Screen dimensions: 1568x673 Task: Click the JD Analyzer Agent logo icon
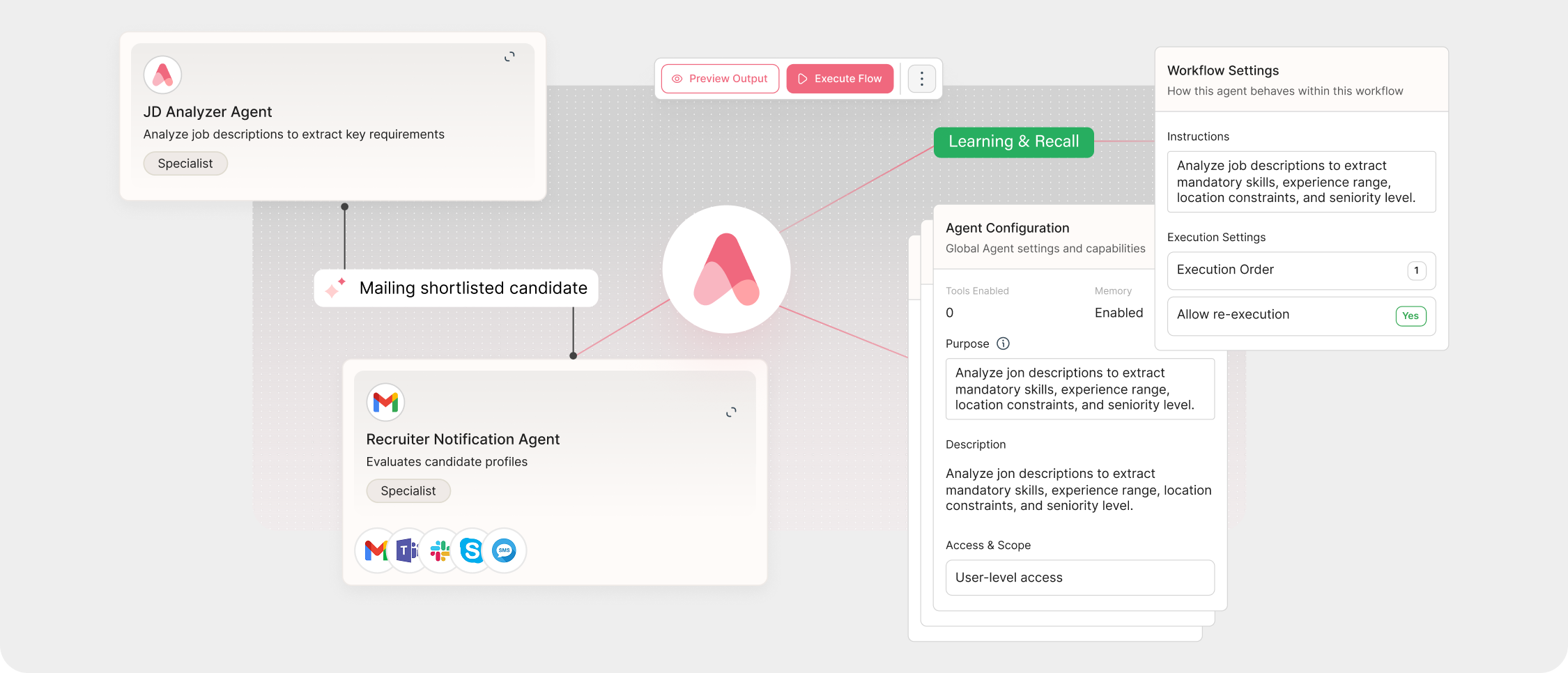point(162,75)
